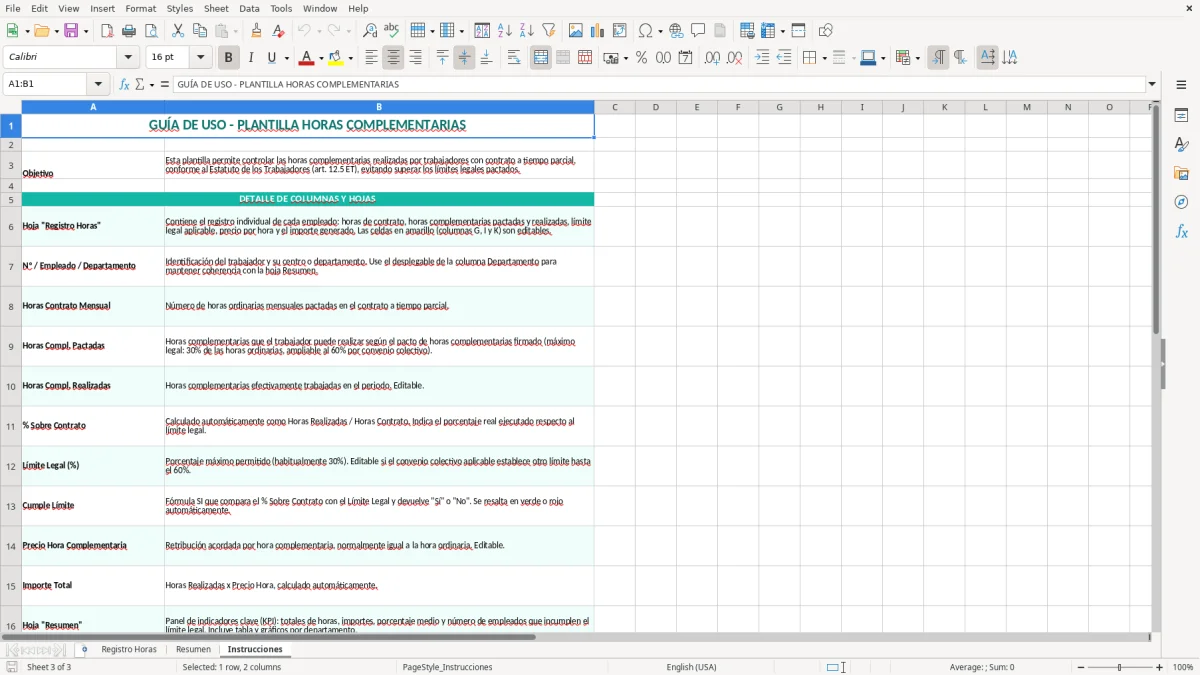Screen dimensions: 1200x675
Task: Insert a chart
Action: coord(598,31)
